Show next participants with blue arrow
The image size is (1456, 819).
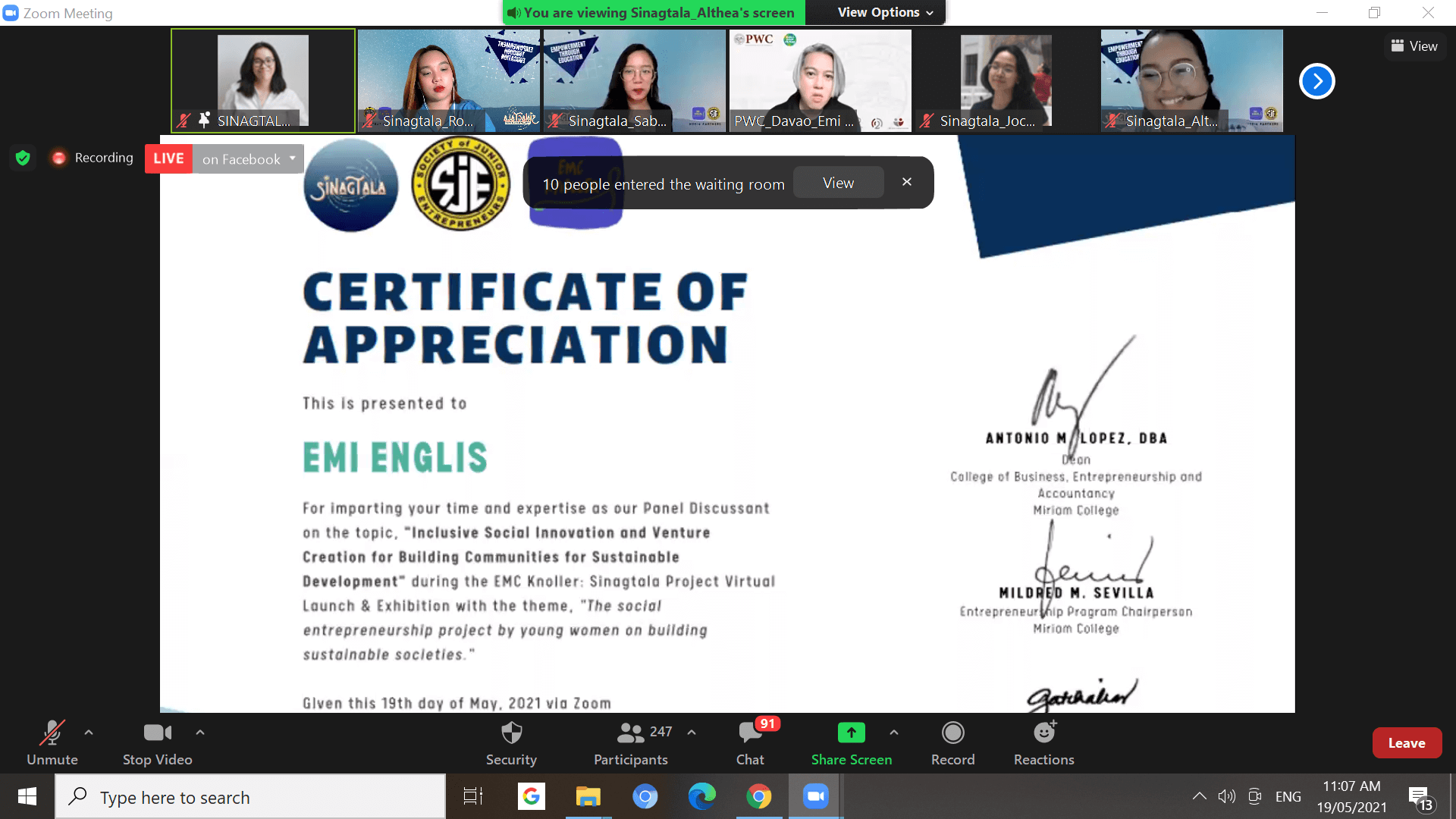(1317, 81)
